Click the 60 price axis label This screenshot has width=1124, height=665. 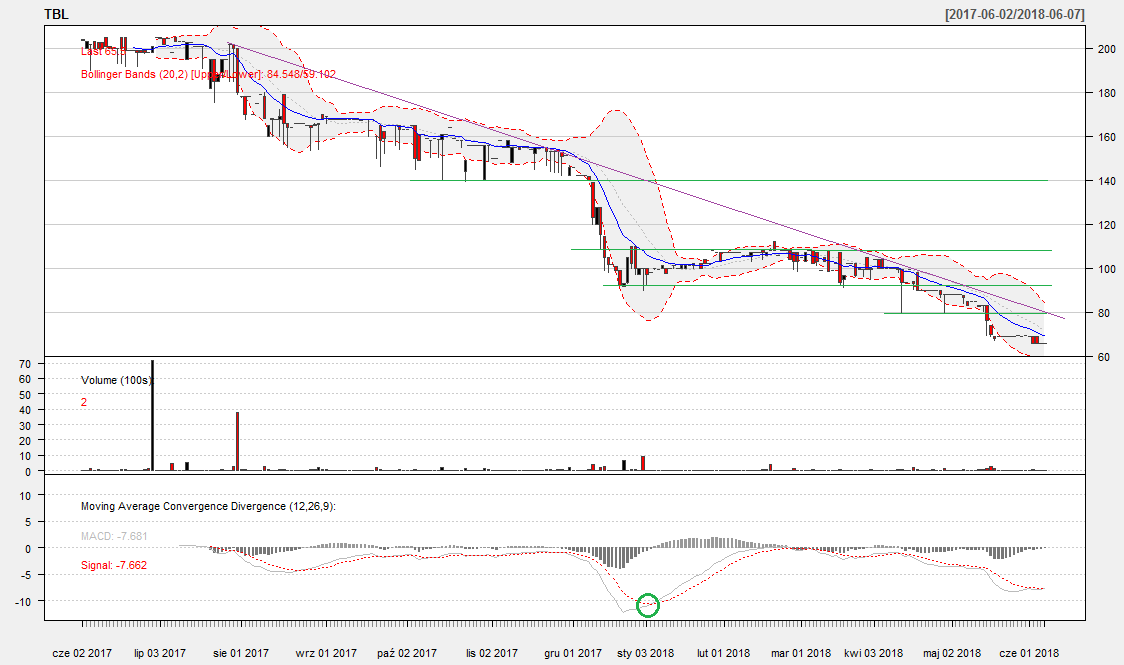[x=1103, y=357]
